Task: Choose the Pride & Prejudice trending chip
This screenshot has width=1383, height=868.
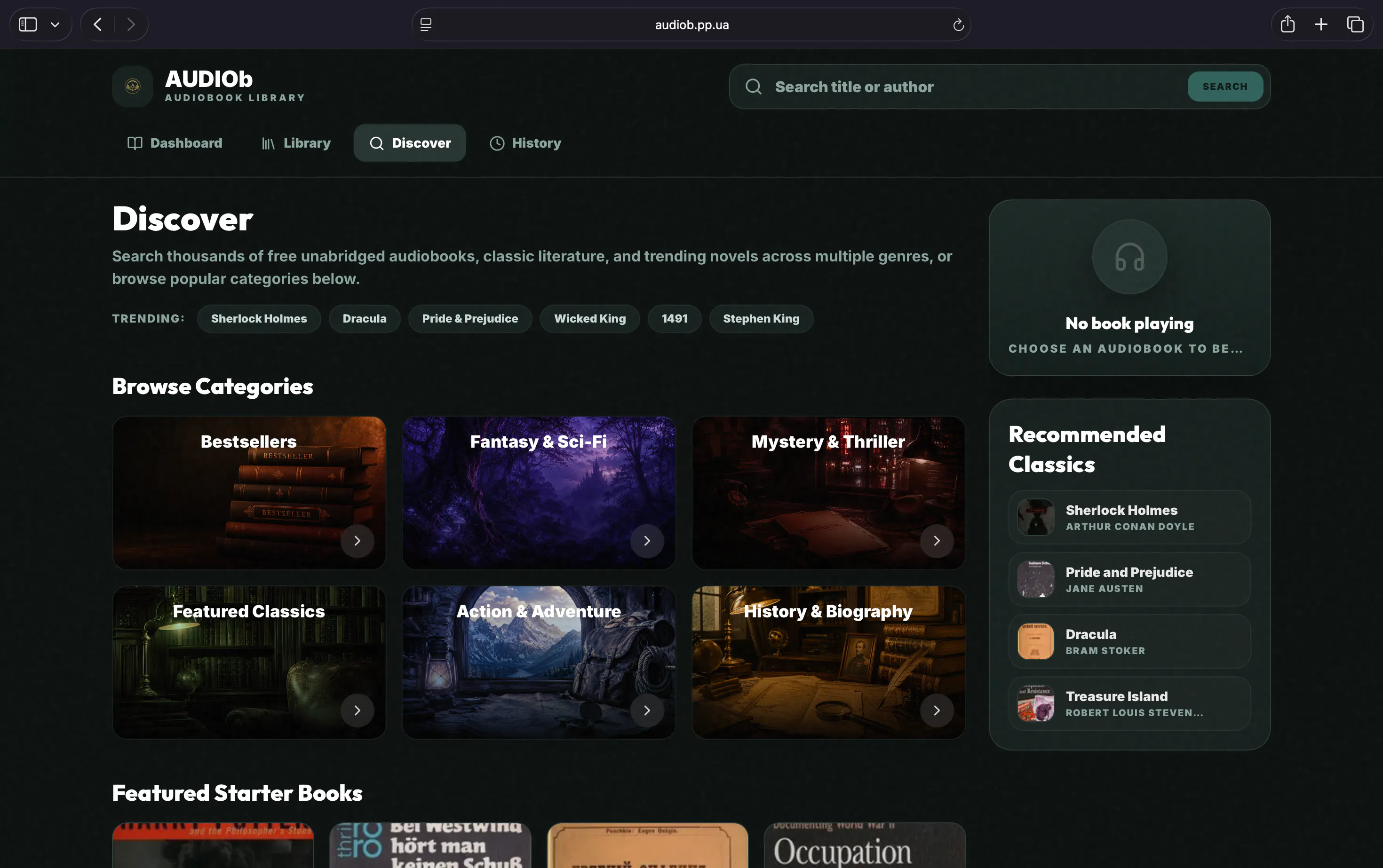Action: 470,319
